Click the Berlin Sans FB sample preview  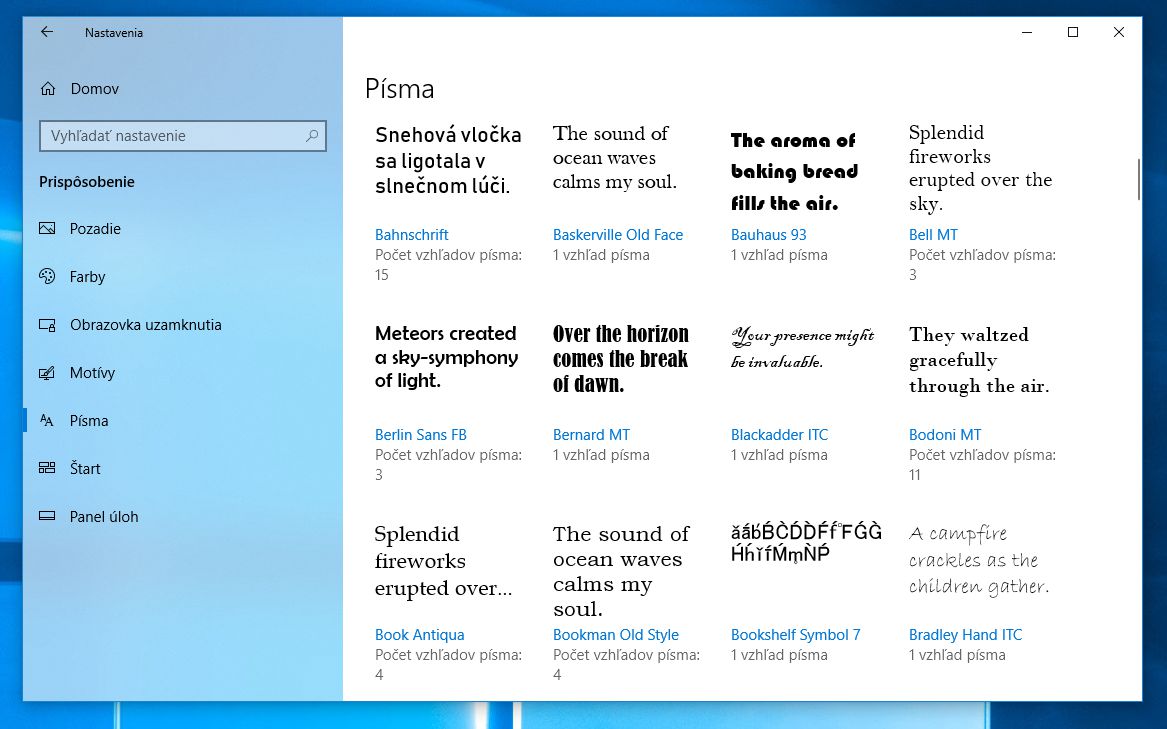[447, 357]
